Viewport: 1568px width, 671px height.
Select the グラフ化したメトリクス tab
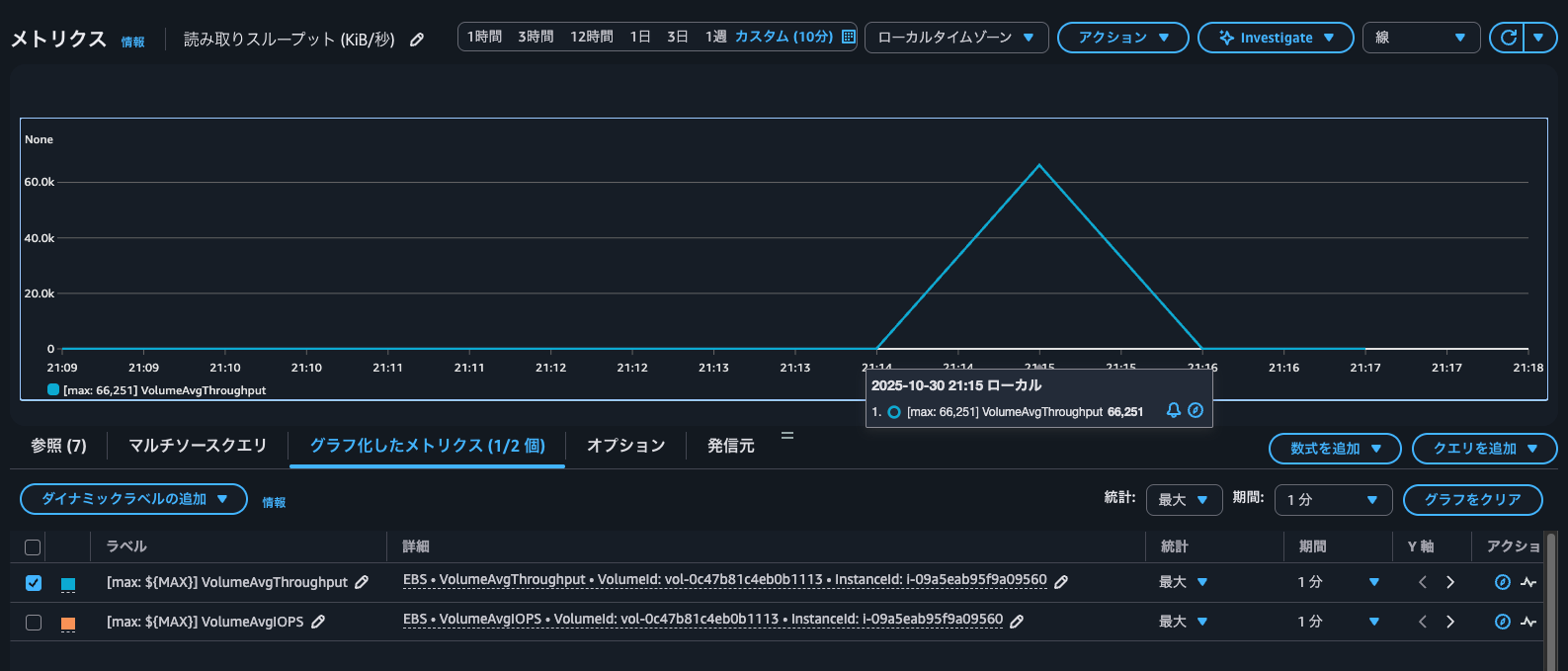(427, 446)
